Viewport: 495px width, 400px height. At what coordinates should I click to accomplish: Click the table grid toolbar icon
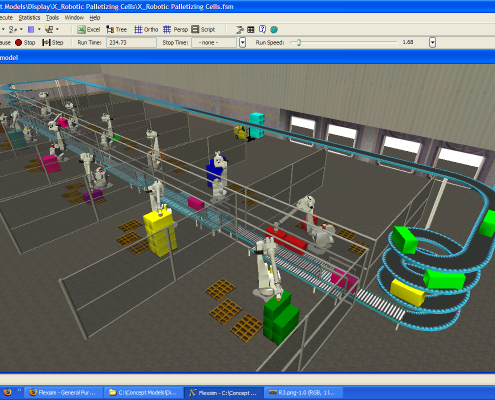251,30
